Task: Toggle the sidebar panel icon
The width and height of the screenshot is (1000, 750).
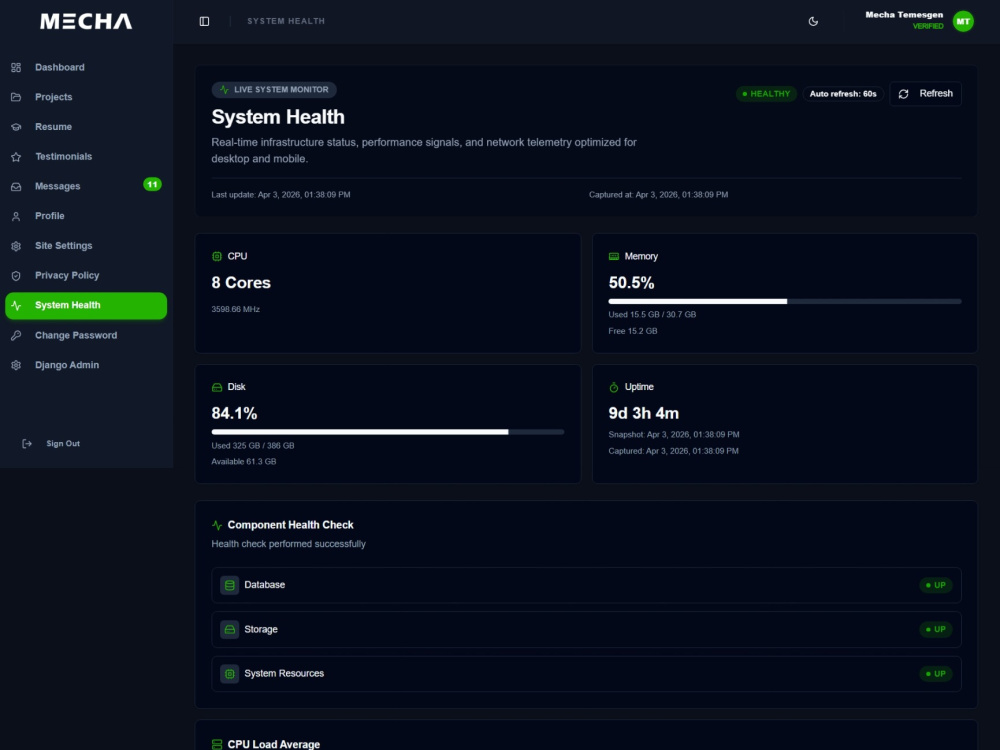Action: [204, 21]
